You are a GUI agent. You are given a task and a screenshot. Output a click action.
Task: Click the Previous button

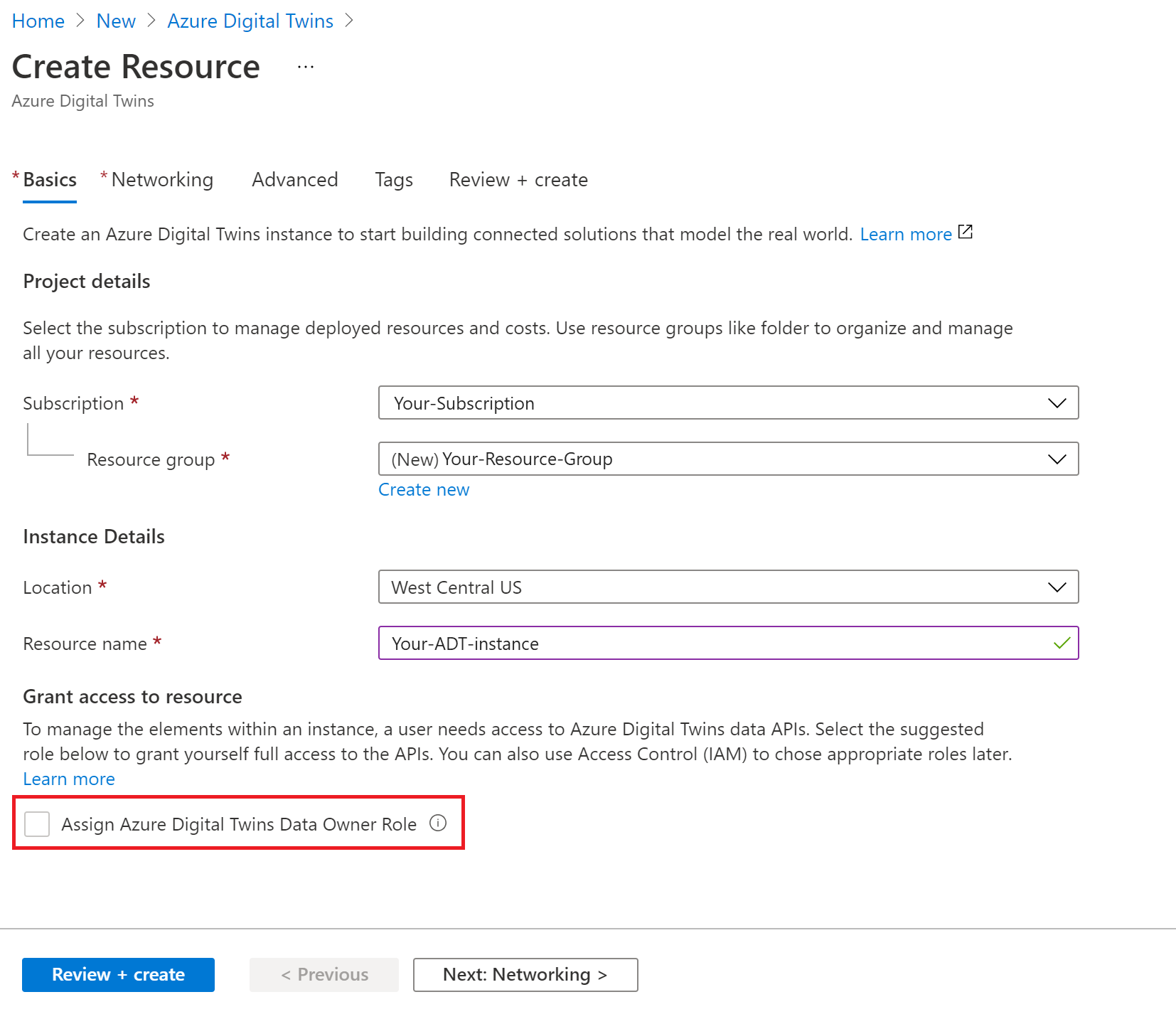(324, 974)
